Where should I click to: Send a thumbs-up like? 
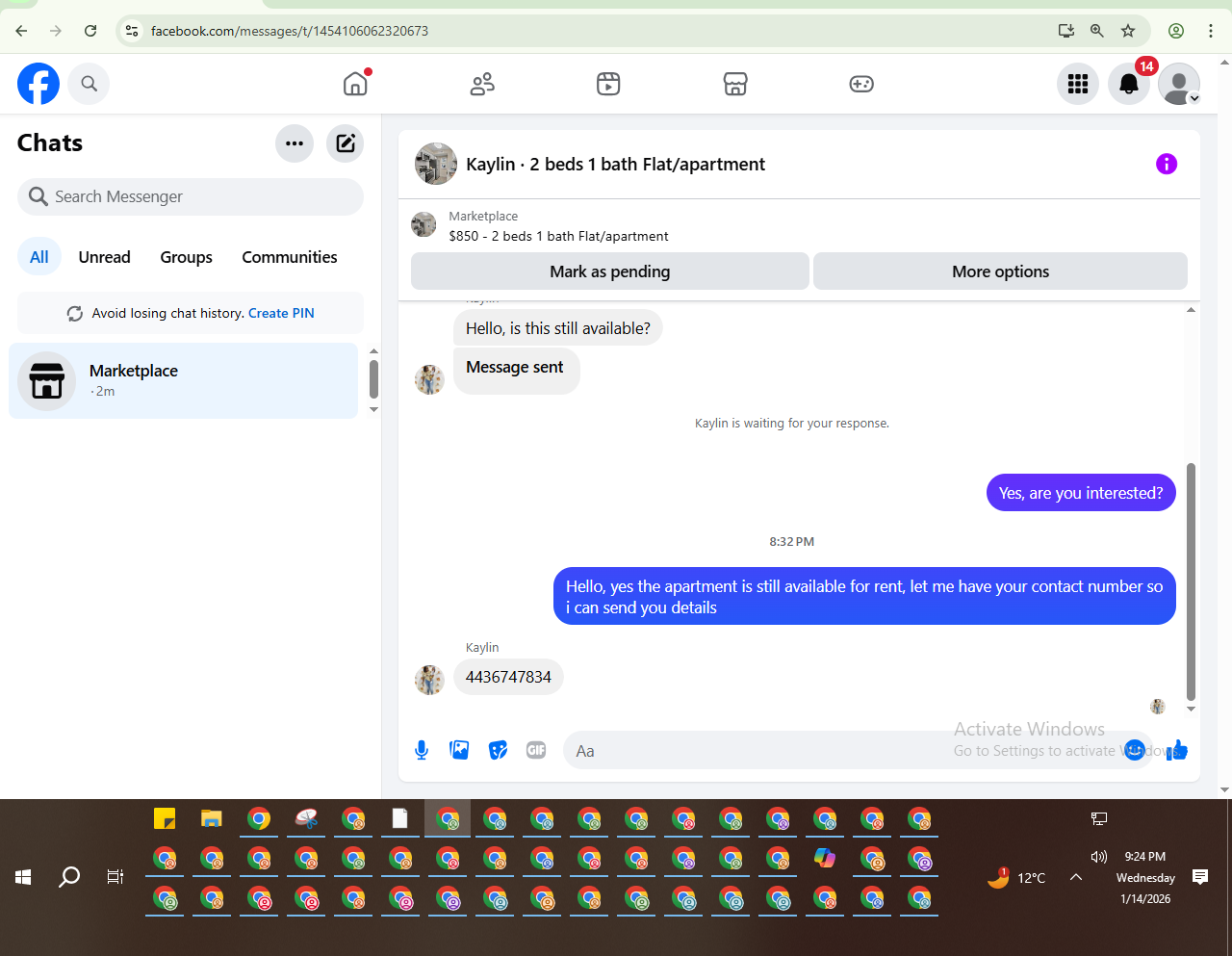[1176, 750]
